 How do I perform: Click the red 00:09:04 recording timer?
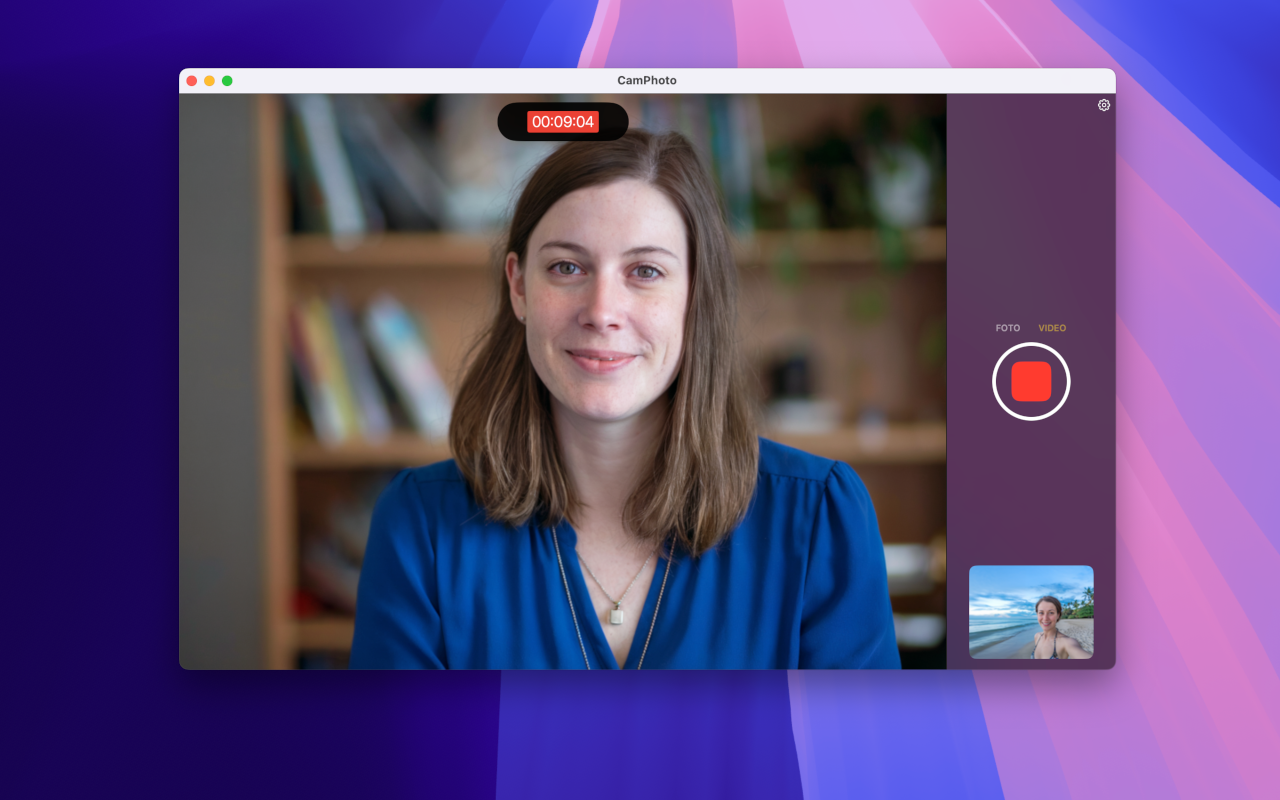click(x=563, y=122)
